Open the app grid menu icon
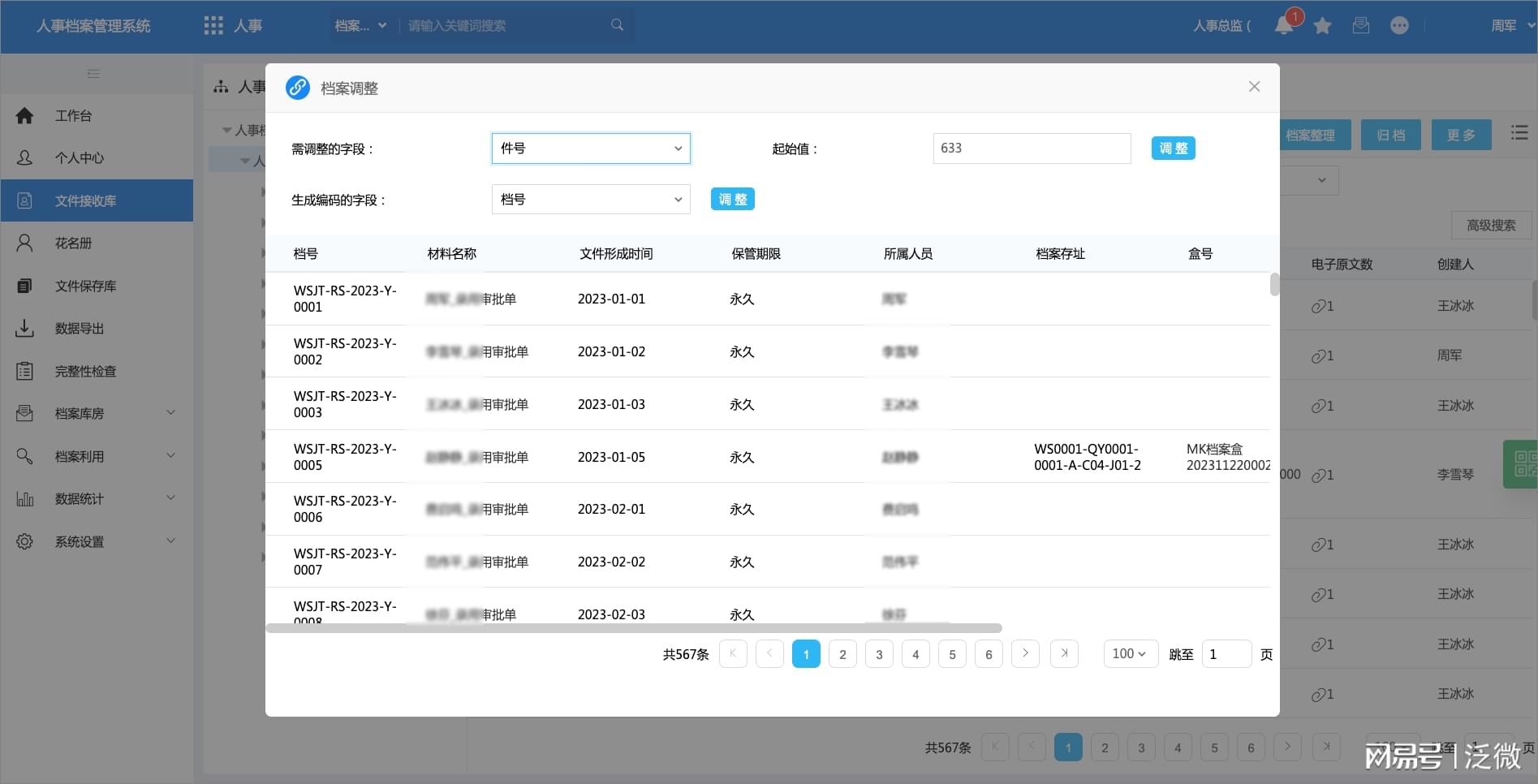 [x=213, y=26]
